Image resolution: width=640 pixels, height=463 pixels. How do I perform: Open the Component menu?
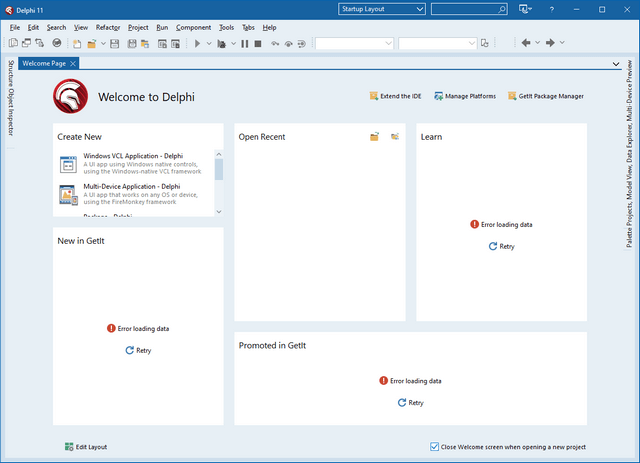pyautogui.click(x=193, y=27)
